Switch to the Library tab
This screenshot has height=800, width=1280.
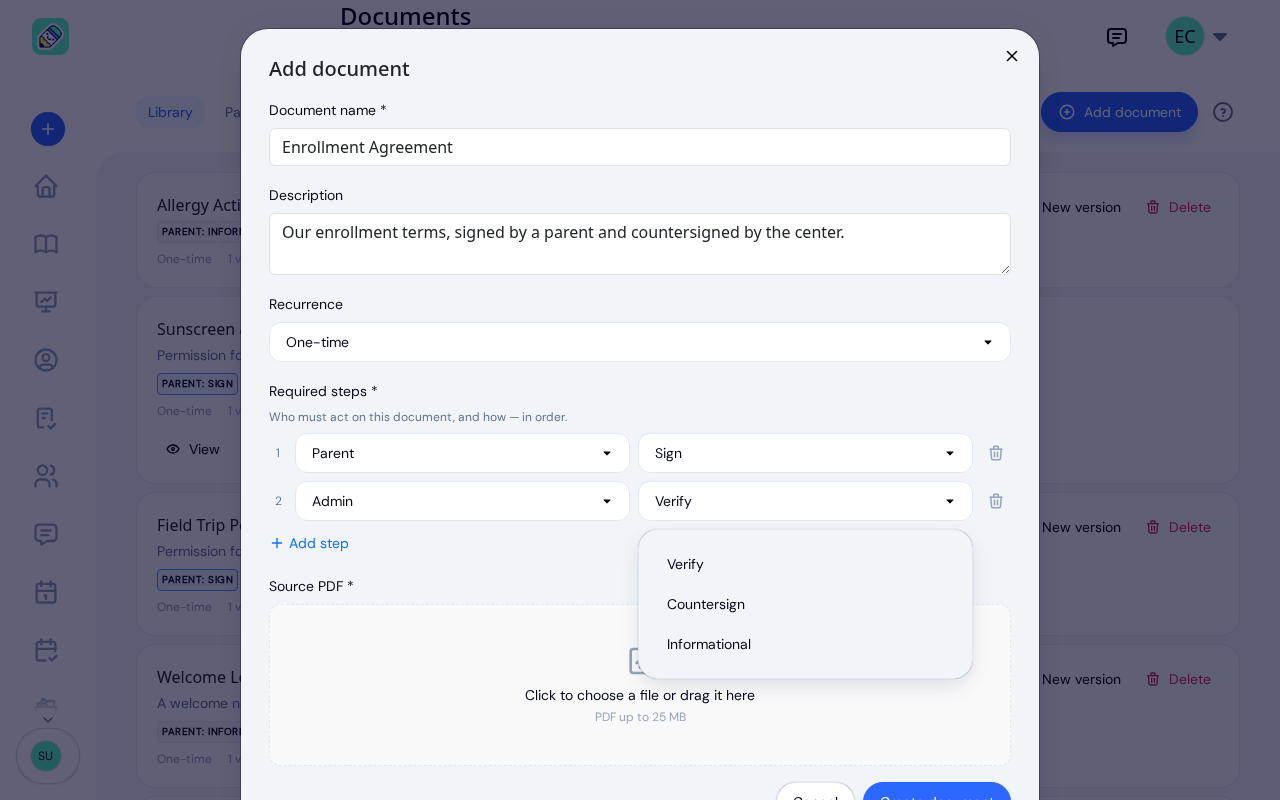[x=170, y=112]
